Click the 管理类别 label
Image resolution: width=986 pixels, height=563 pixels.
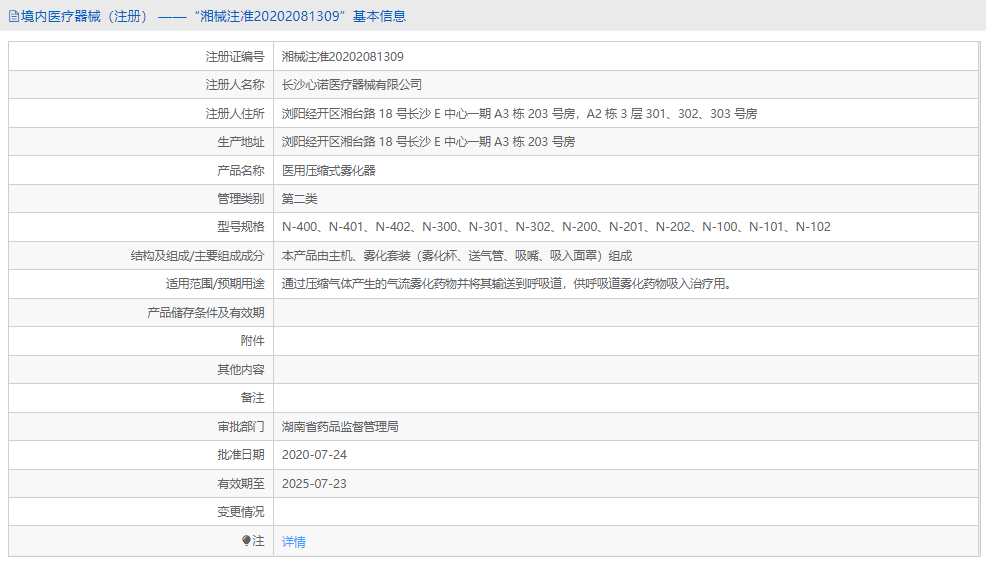241,199
